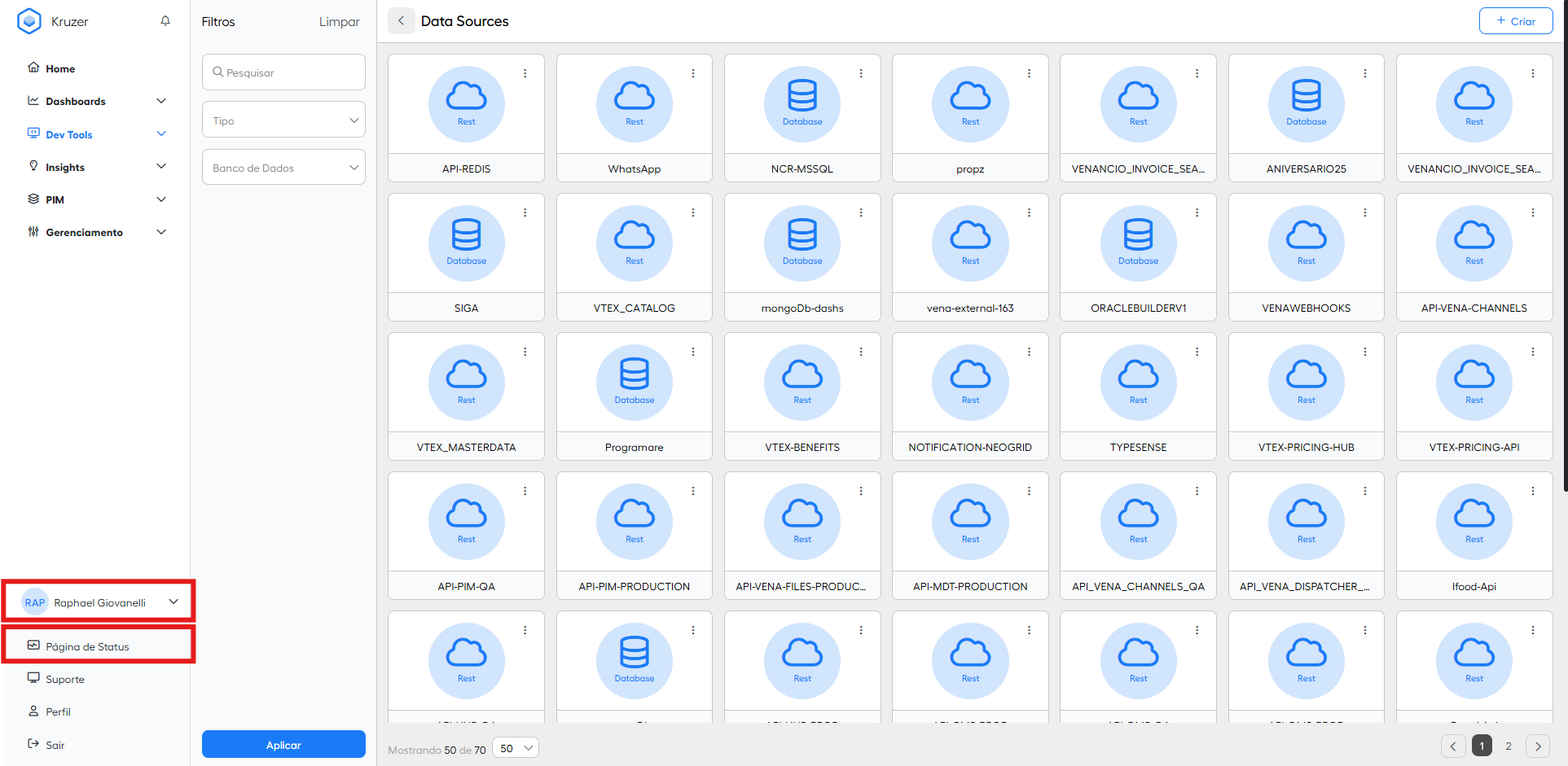Focus the Pesquisar search field
1568x766 pixels.
(x=283, y=72)
